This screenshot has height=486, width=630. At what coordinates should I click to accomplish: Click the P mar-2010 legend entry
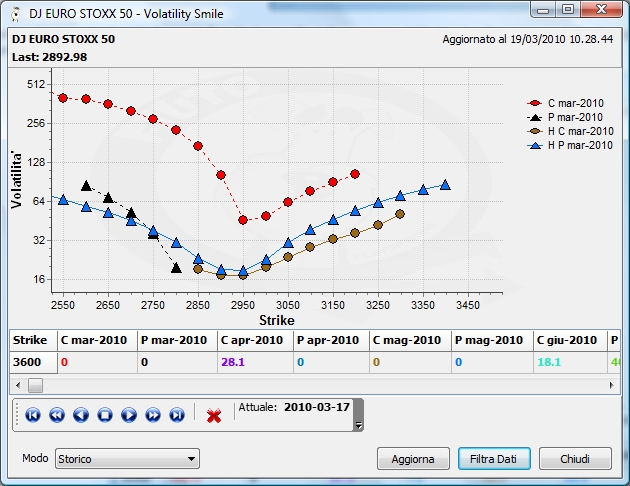pyautogui.click(x=565, y=117)
